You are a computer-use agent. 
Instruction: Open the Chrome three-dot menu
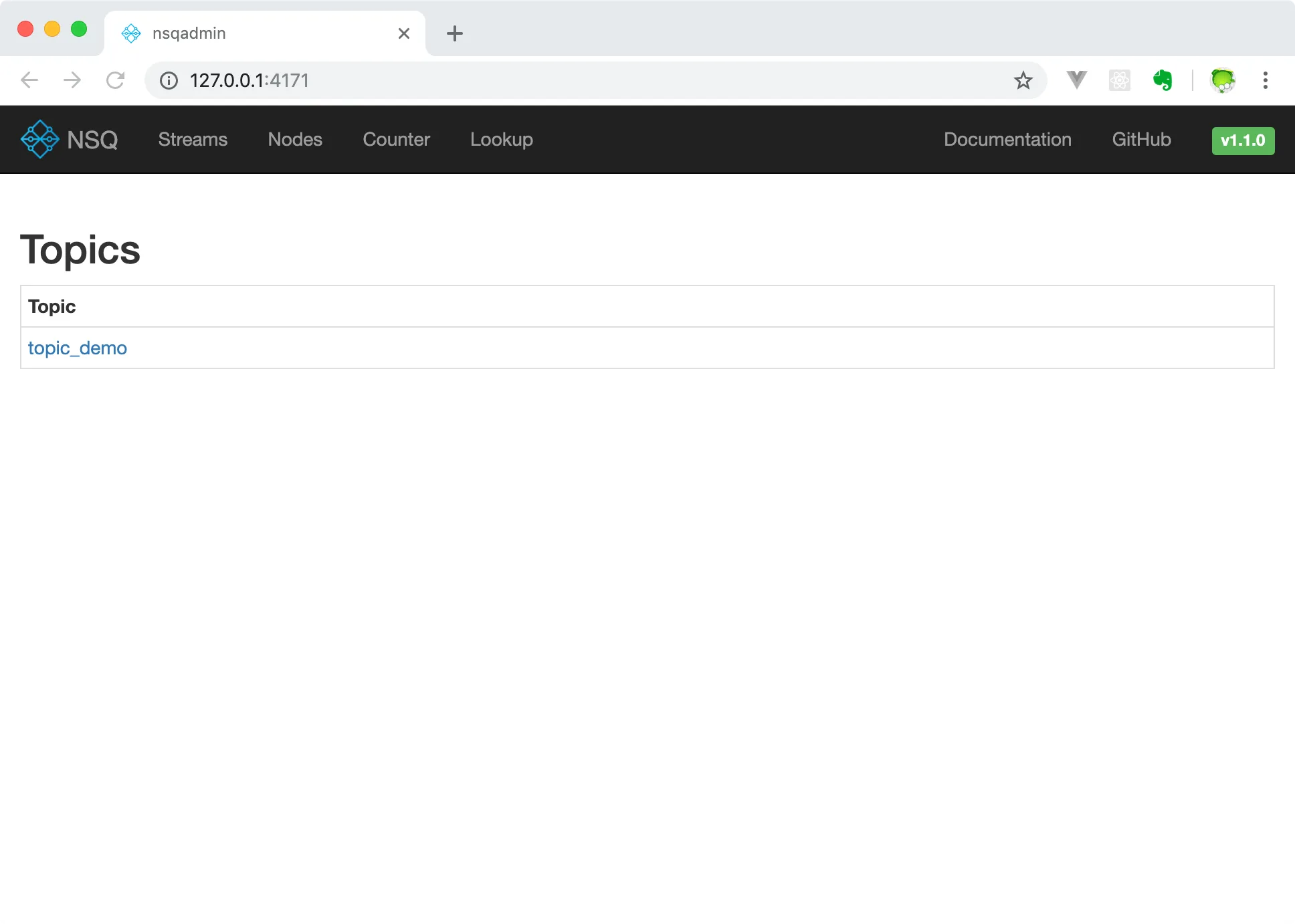pos(1266,80)
